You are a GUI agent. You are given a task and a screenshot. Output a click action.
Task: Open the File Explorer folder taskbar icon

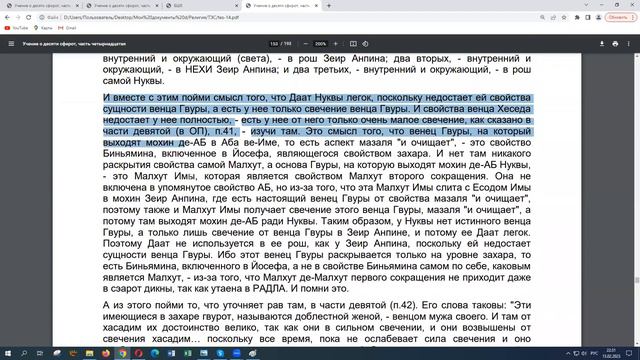tap(89, 353)
